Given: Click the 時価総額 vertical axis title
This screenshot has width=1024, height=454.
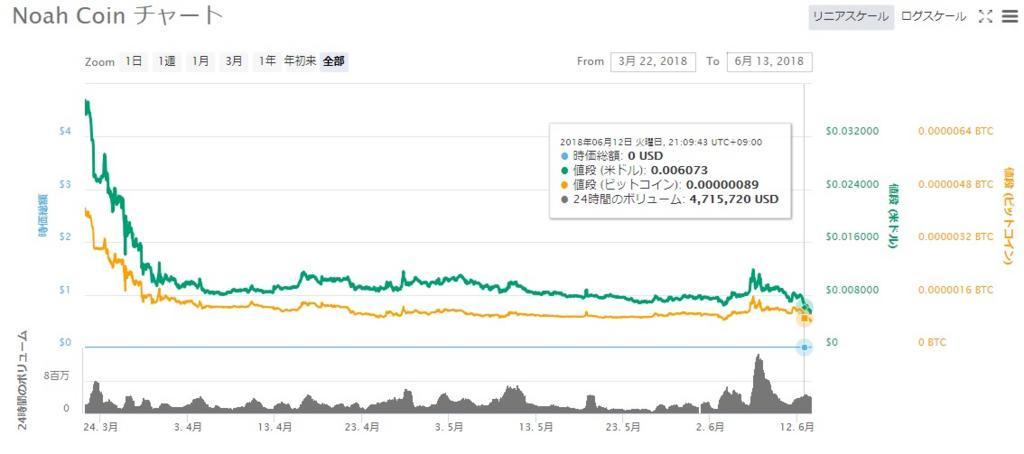Looking at the screenshot, I should 43,216.
